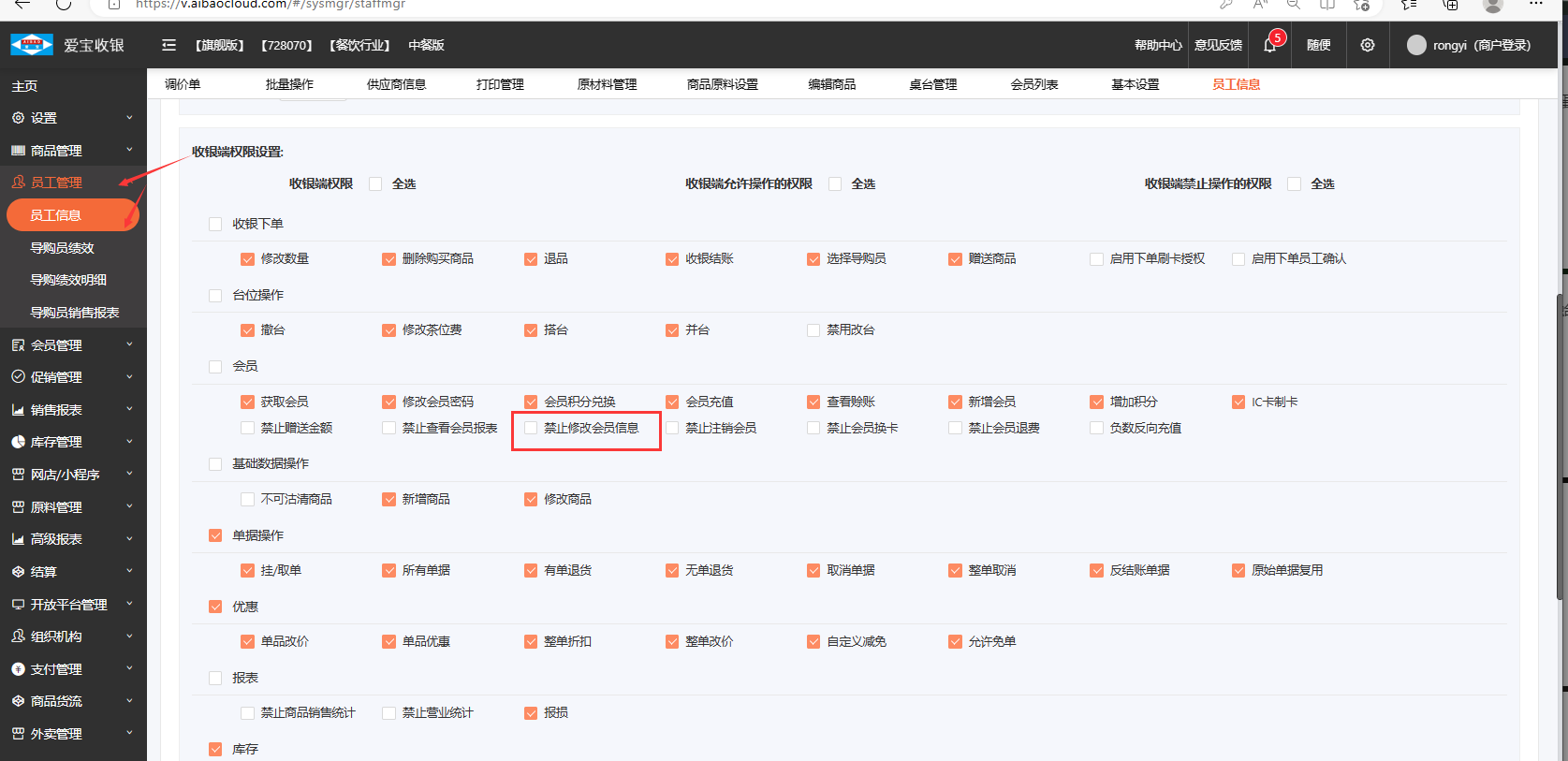Click the rongyi user avatar
This screenshot has width=1568, height=761.
1416,45
